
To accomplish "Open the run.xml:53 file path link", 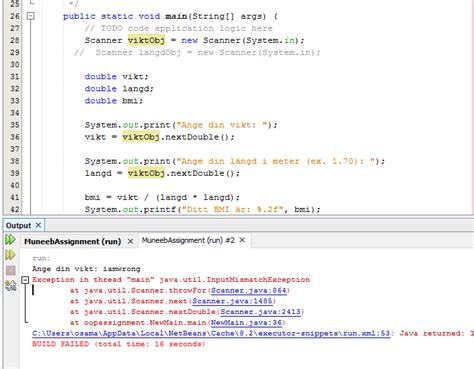I will (x=211, y=333).
